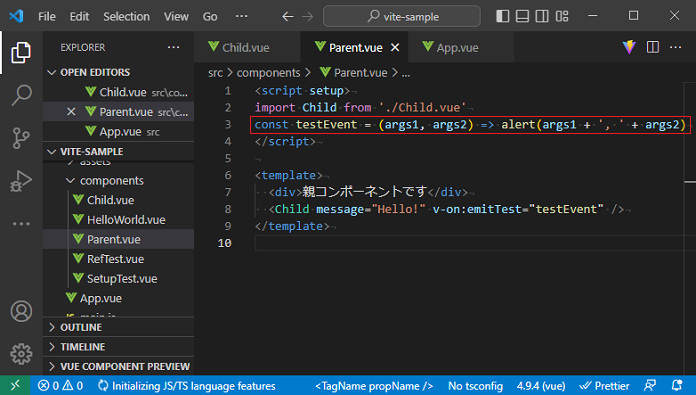Image resolution: width=696 pixels, height=395 pixels.
Task: Select Child.vue in Open Editors
Action: (119, 92)
